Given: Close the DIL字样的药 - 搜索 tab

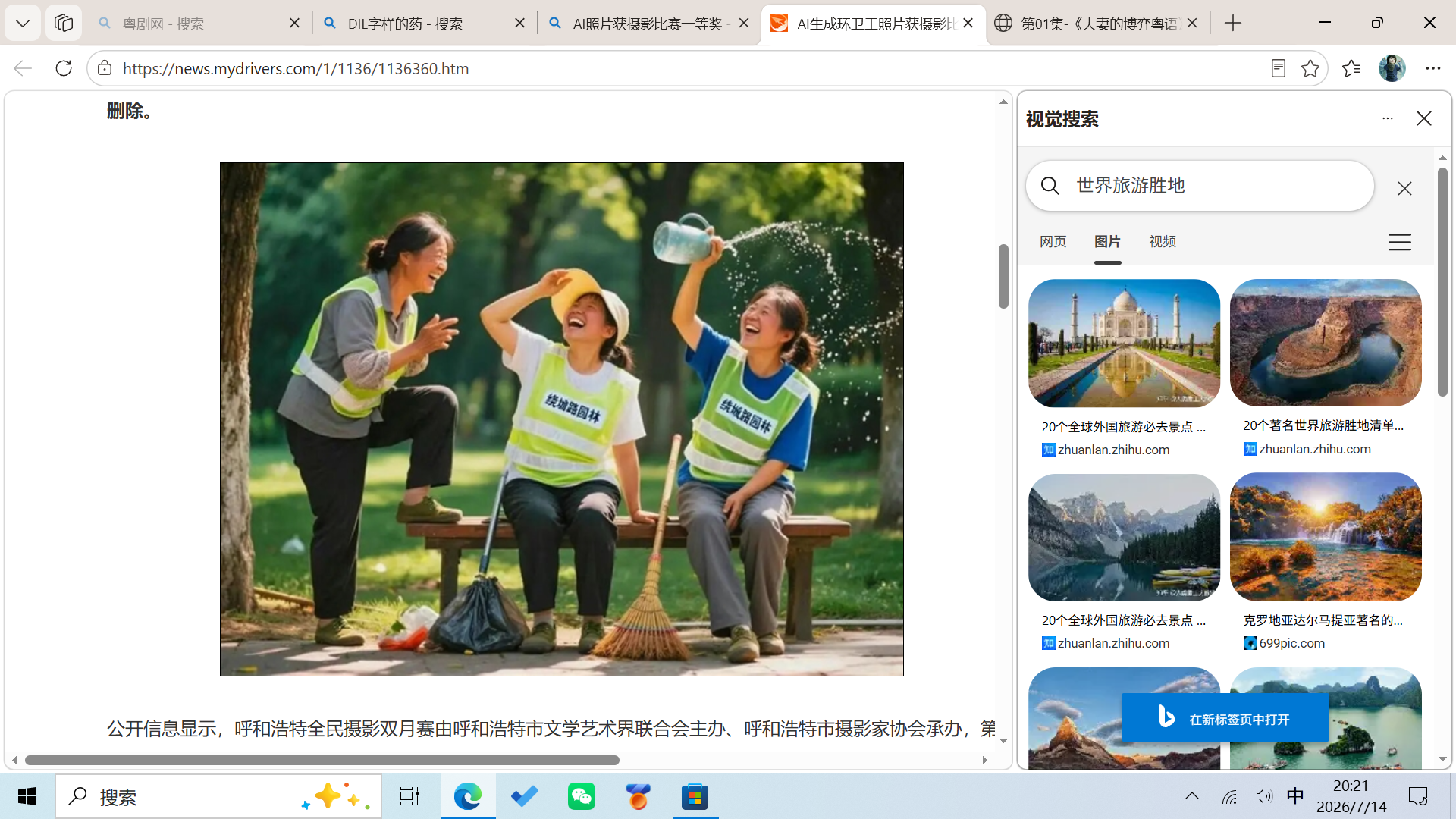Looking at the screenshot, I should (519, 24).
